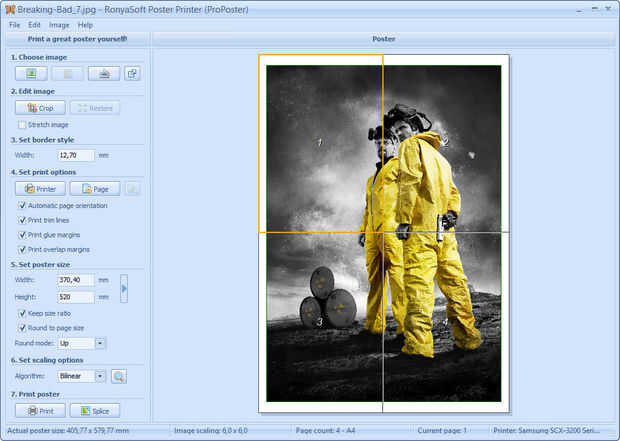Click the '4. Set print options' heading

(43, 172)
